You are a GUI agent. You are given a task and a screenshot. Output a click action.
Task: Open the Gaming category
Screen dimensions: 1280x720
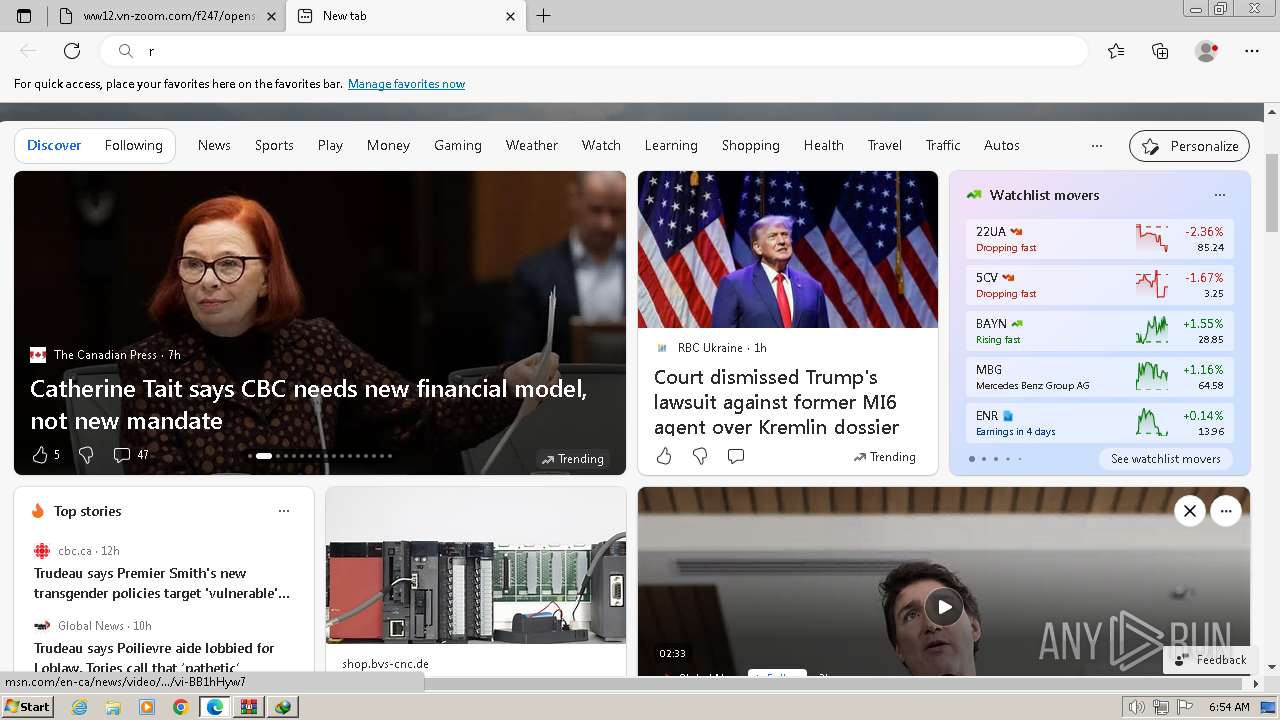point(458,146)
